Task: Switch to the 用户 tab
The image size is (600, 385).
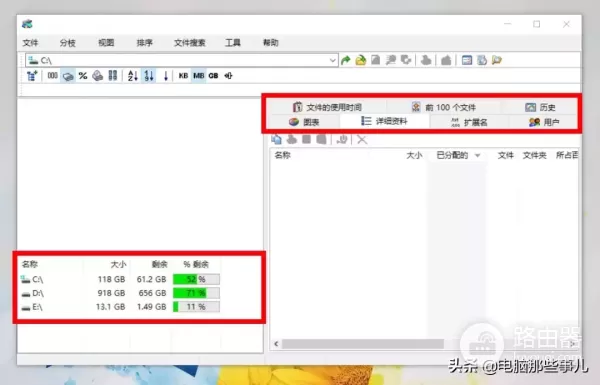Action: point(544,122)
